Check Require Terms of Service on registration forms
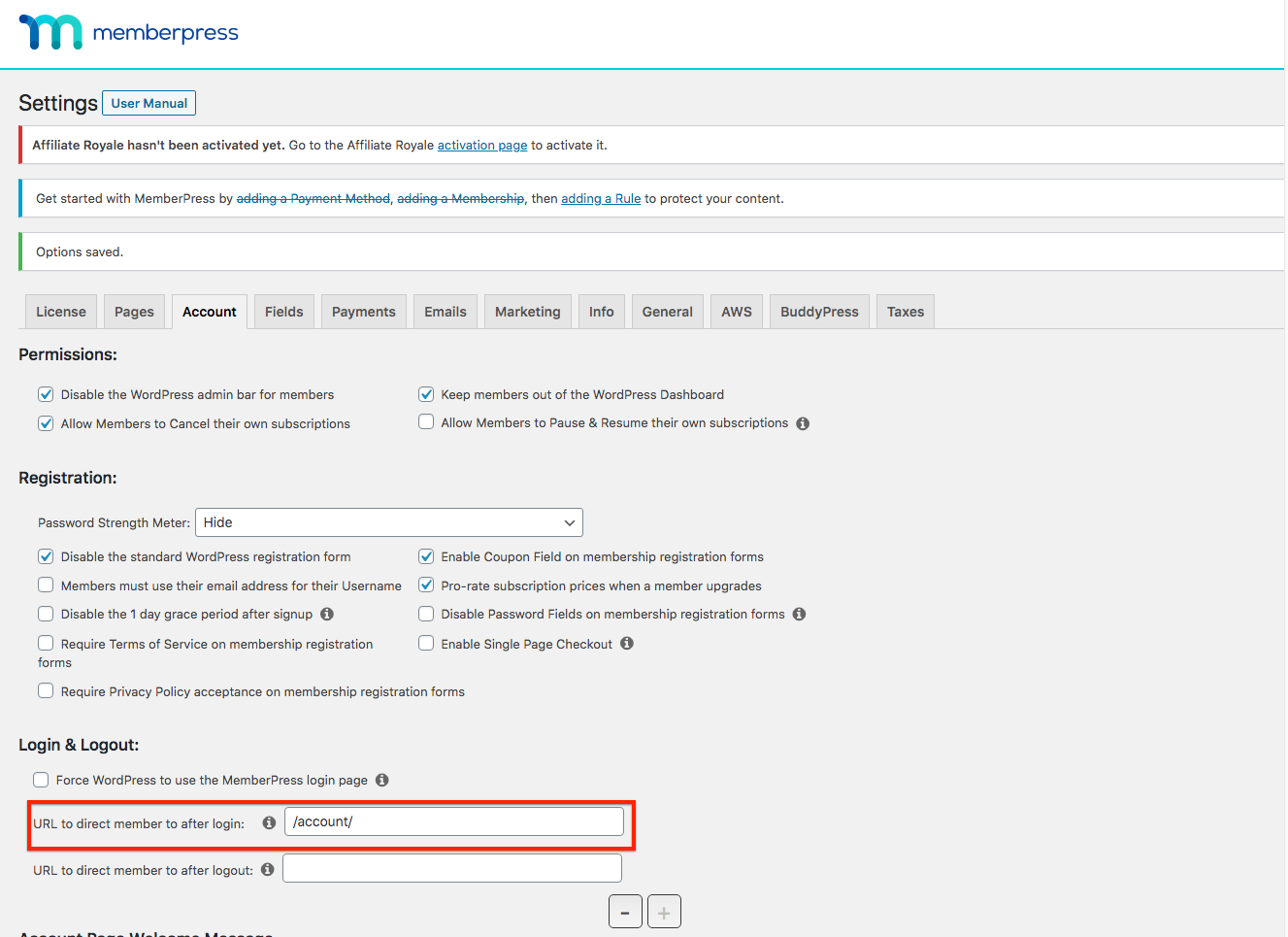Viewport: 1288px width, 937px height. pos(46,643)
